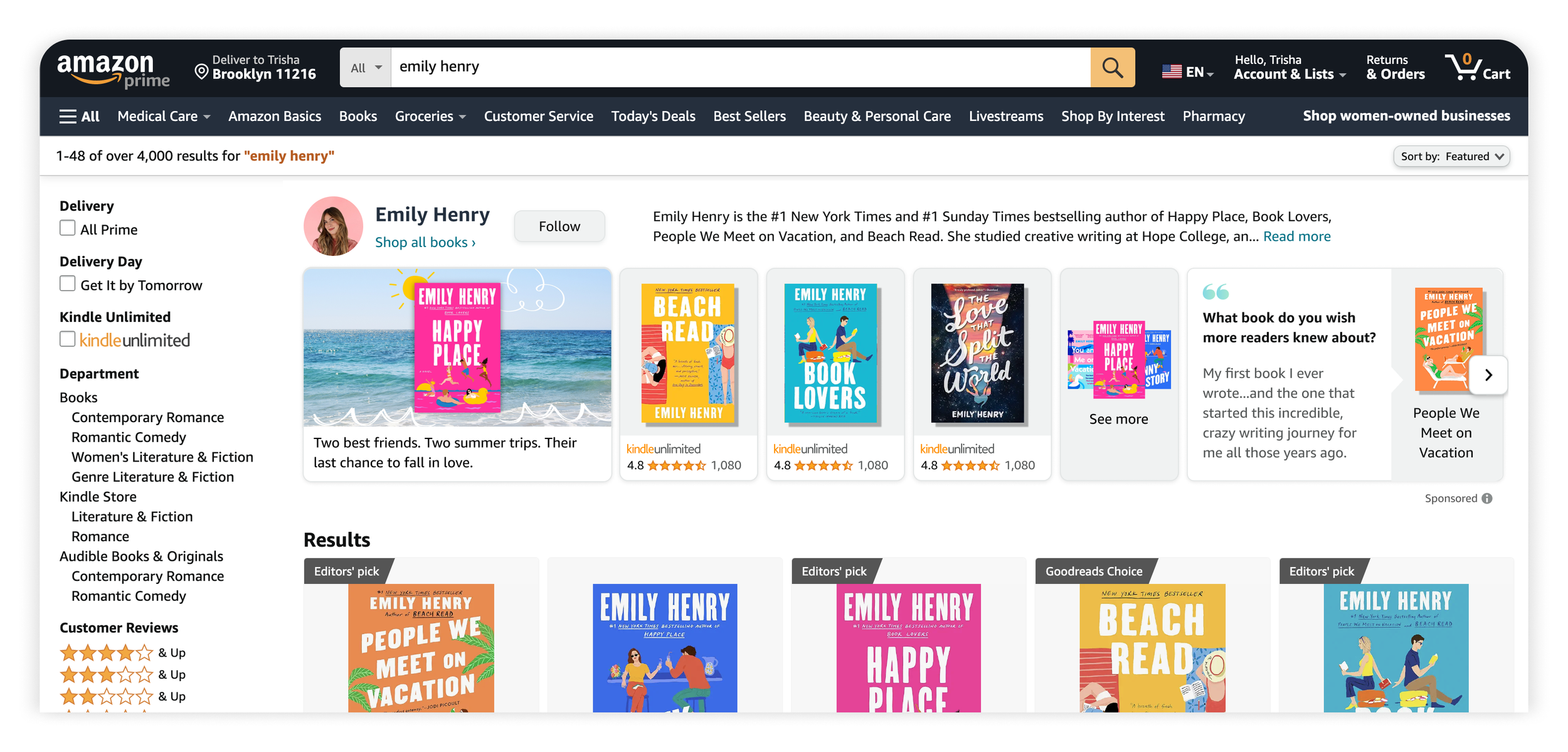Viewport: 1568px width, 752px height.
Task: Toggle the Kindle Unlimited checkbox
Action: 68,339
